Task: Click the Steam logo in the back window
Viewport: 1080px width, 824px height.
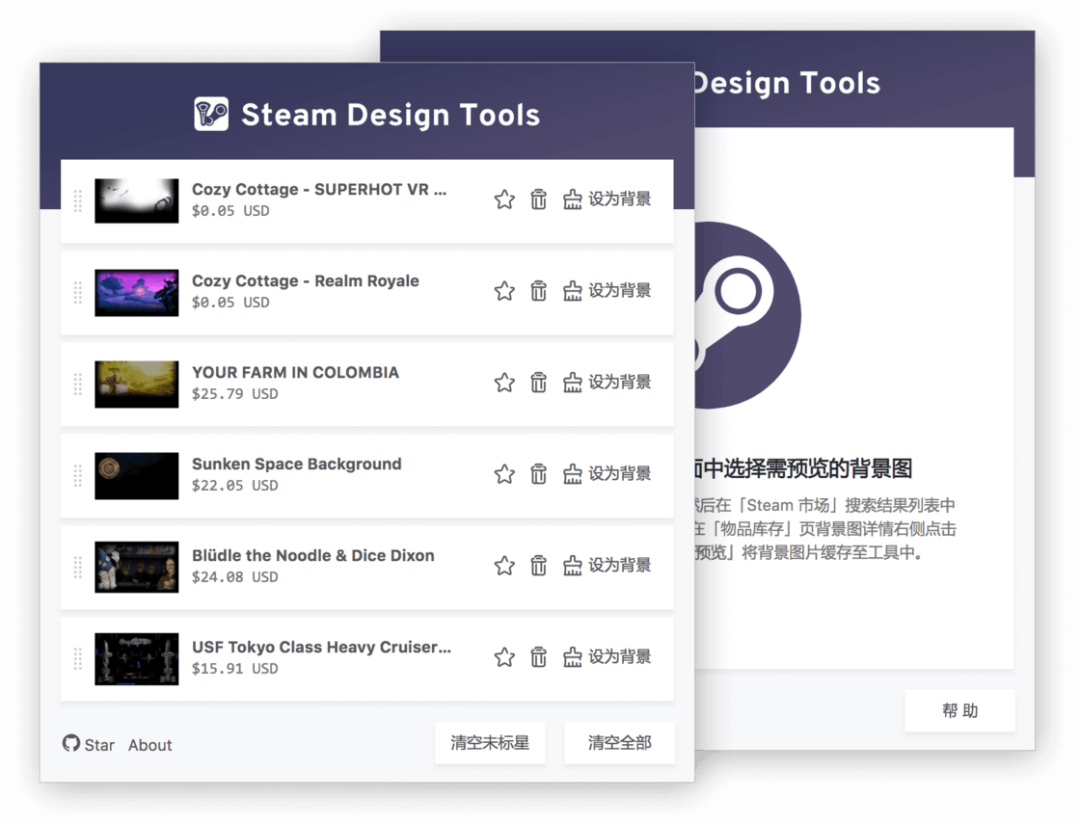Action: [747, 315]
